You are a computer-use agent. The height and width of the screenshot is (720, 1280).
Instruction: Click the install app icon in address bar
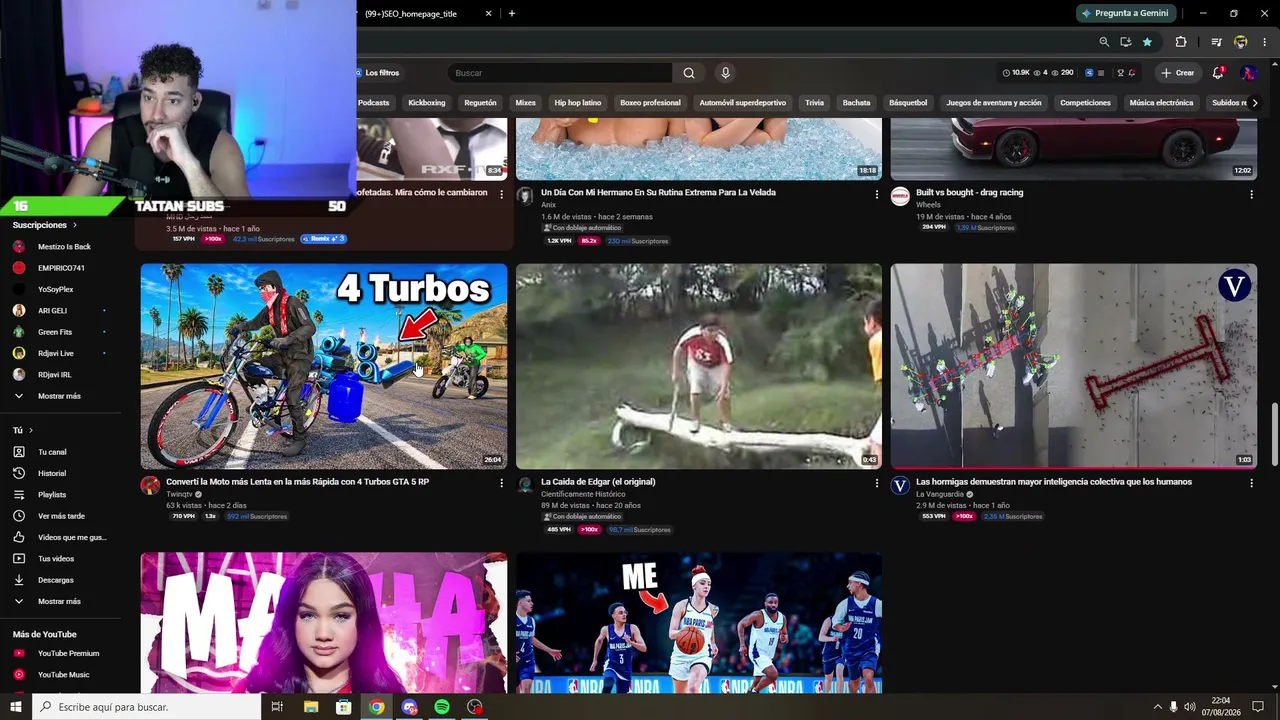(1126, 42)
